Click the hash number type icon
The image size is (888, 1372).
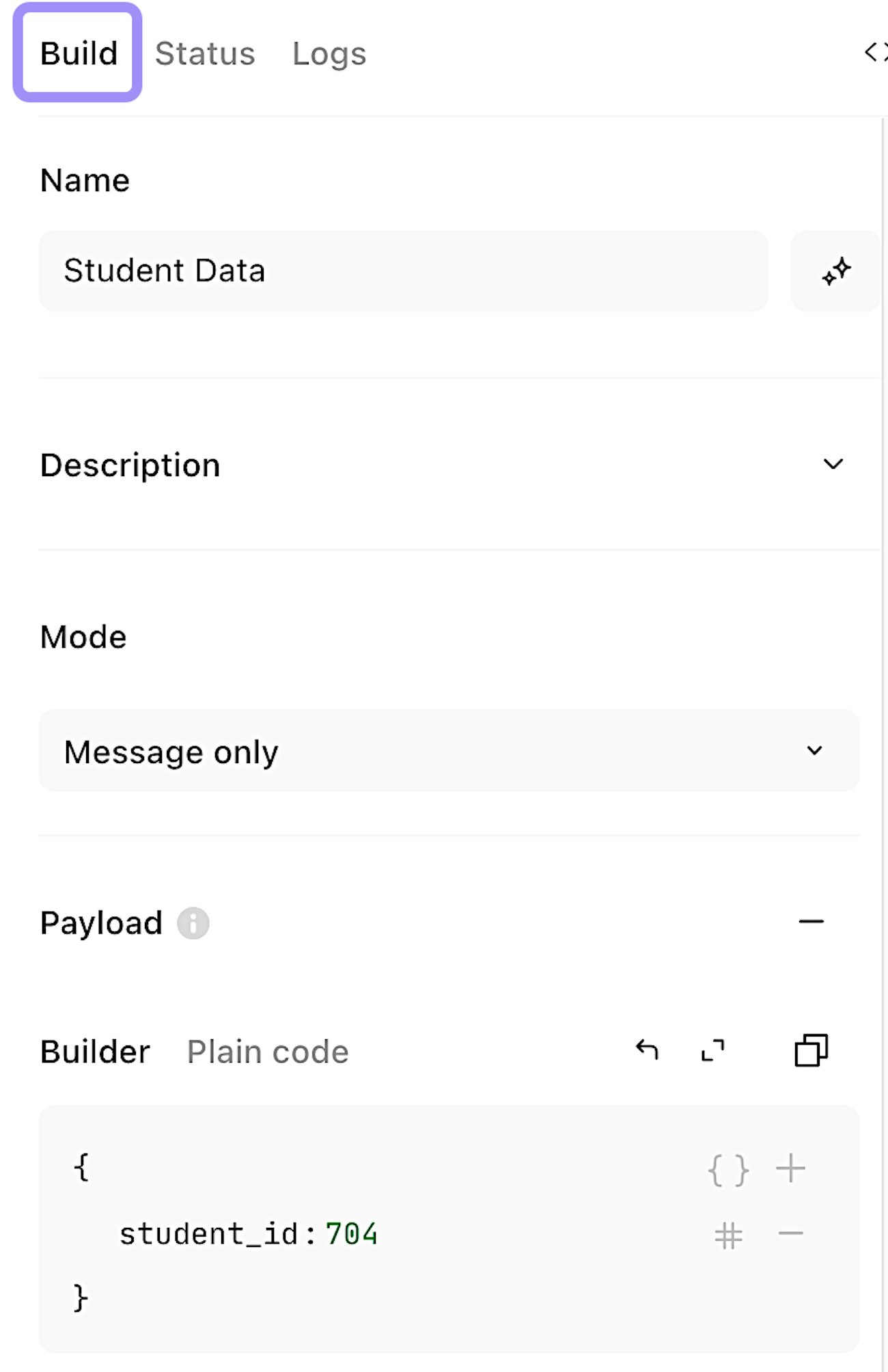[728, 1235]
